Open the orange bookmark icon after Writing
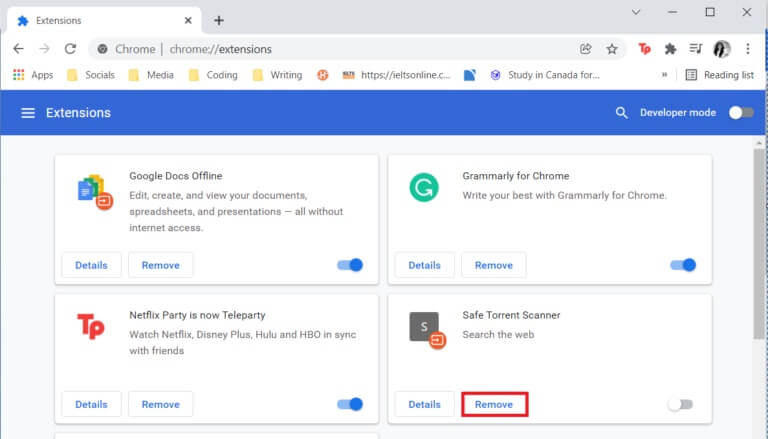Screen dimensions: 768x439 [x=322, y=75]
